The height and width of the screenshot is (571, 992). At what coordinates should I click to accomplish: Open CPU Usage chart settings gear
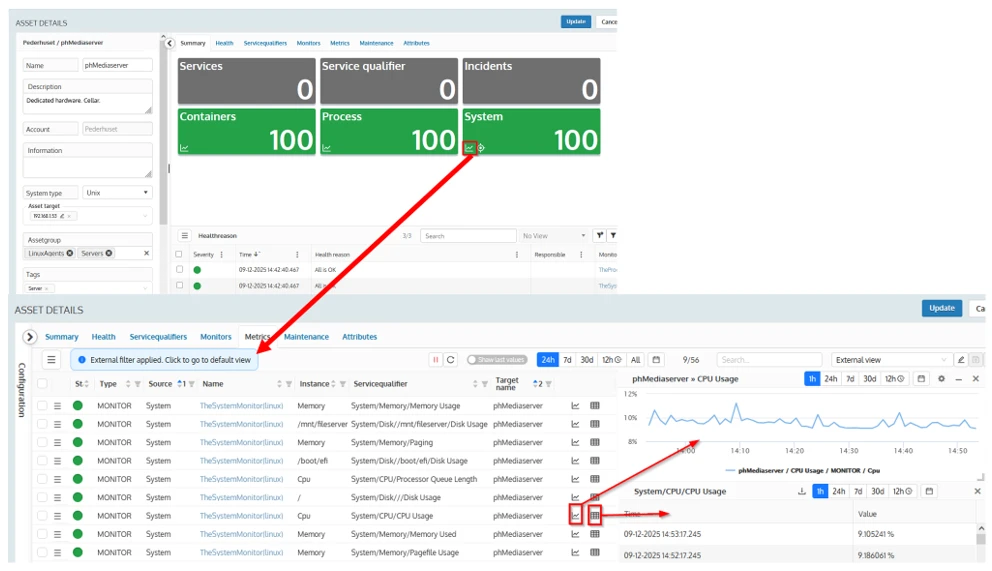[941, 379]
